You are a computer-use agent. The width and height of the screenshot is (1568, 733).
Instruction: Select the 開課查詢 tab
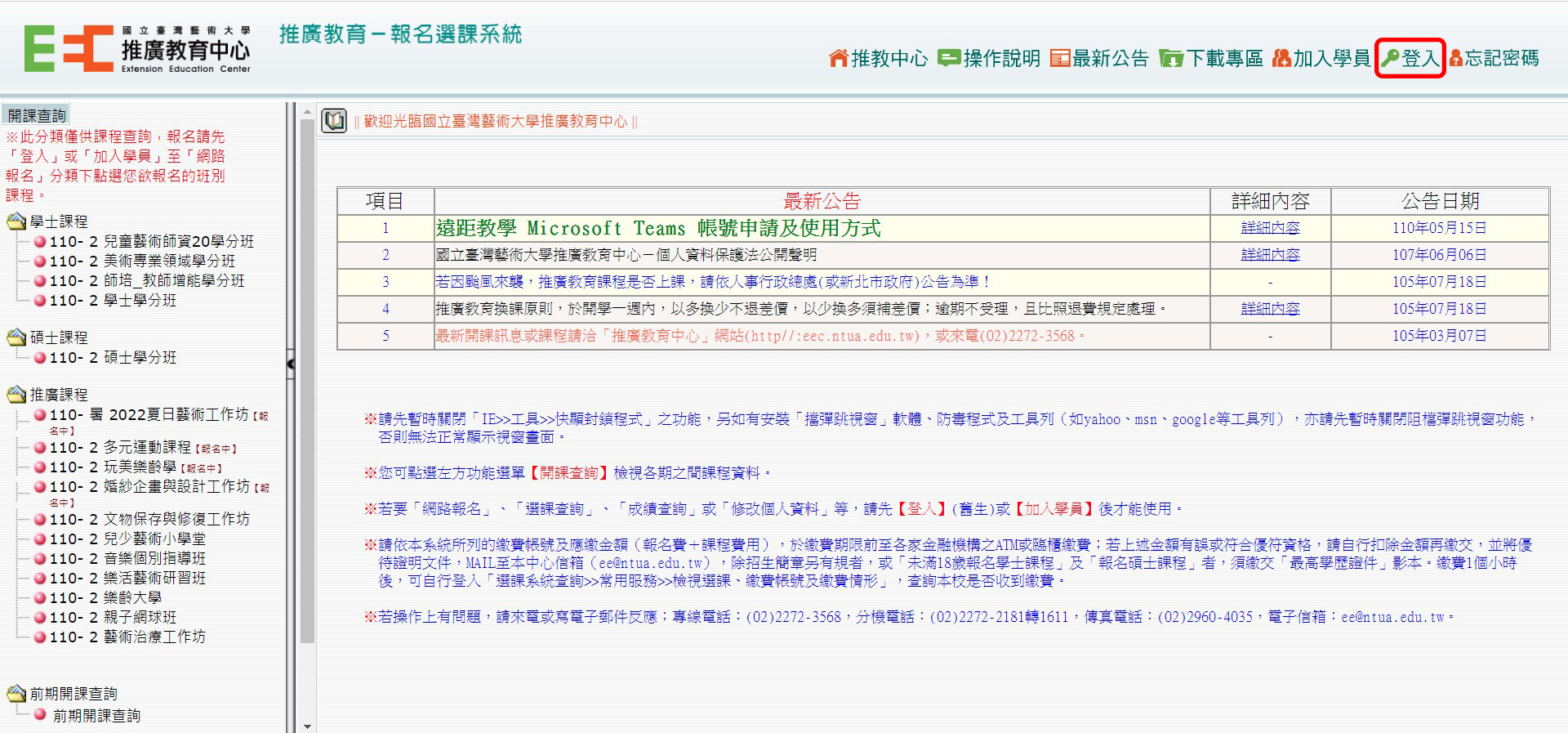(37, 115)
